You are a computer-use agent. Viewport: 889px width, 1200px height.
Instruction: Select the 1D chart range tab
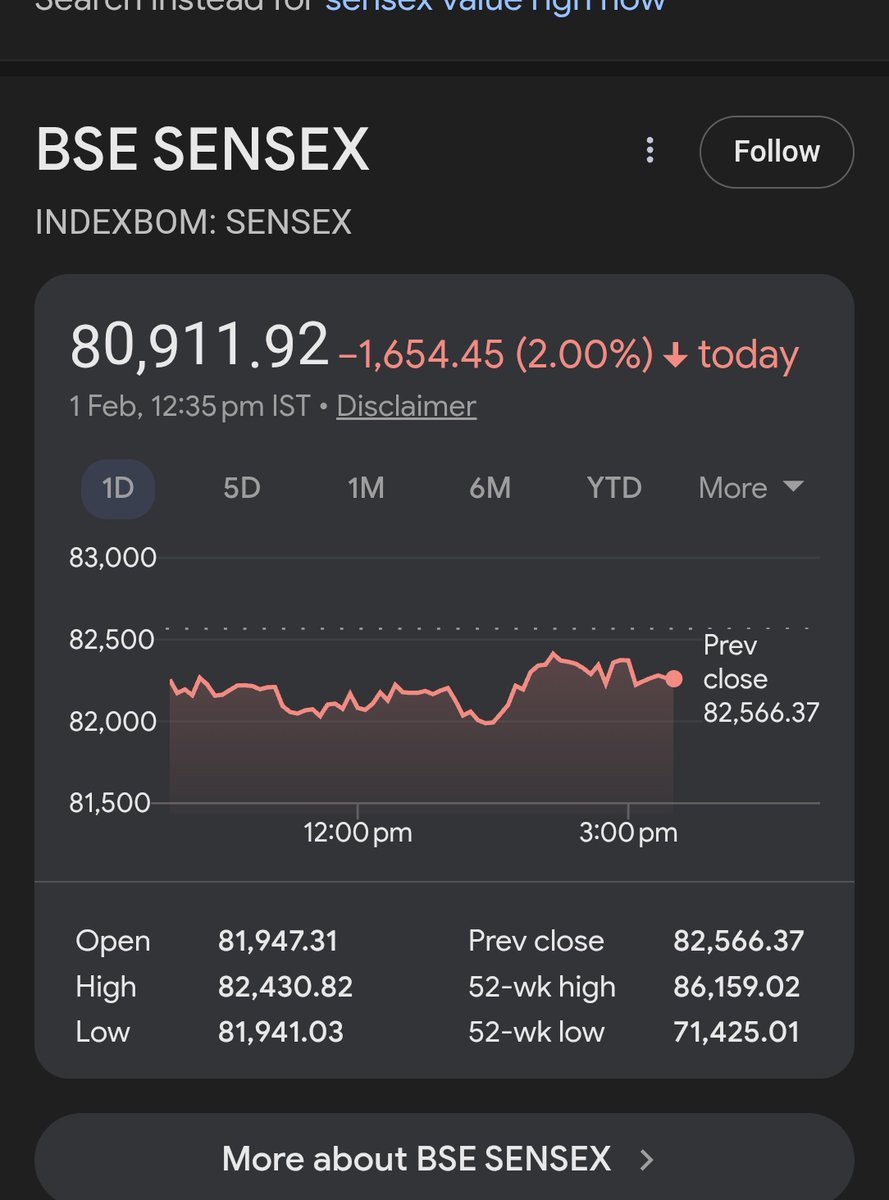pos(118,488)
